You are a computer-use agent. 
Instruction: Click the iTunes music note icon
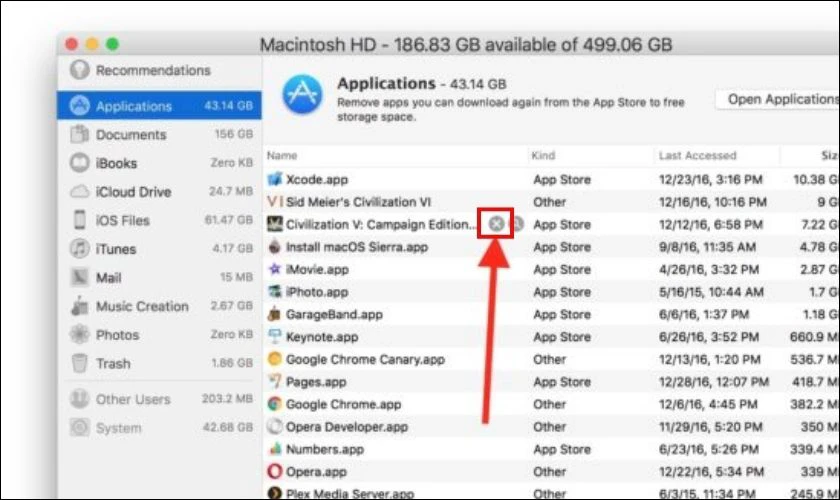(79, 249)
